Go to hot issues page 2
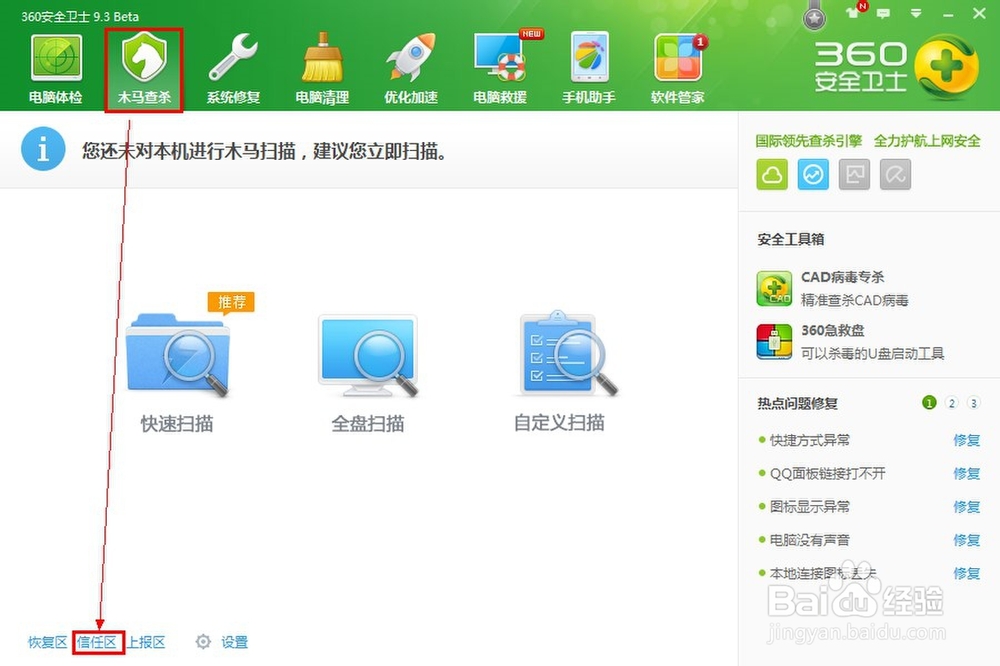This screenshot has height=666, width=1000. pyautogui.click(x=952, y=403)
